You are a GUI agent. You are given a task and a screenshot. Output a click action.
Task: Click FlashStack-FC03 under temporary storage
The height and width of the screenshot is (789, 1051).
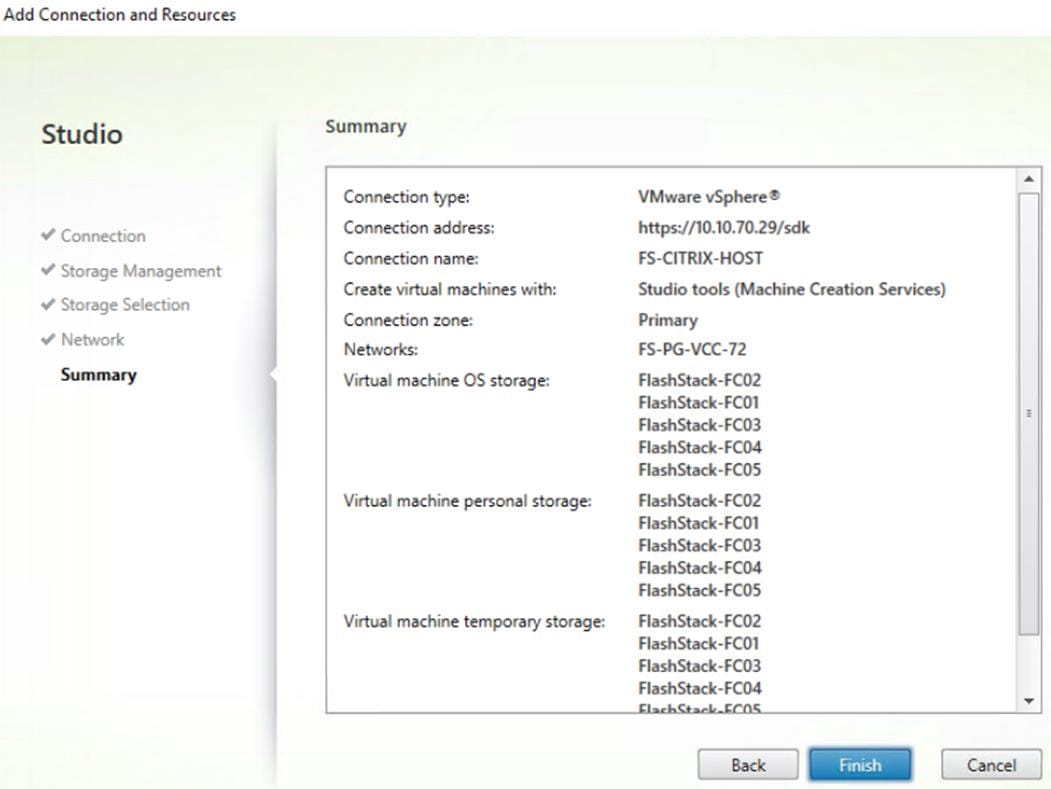(x=700, y=666)
